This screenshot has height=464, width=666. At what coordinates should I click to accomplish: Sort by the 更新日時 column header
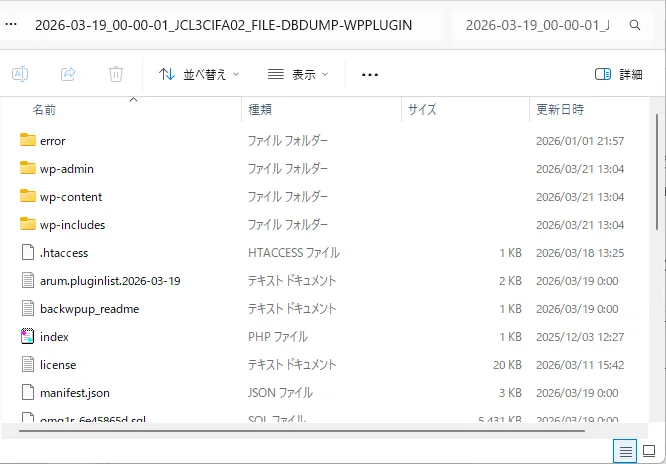pos(560,110)
